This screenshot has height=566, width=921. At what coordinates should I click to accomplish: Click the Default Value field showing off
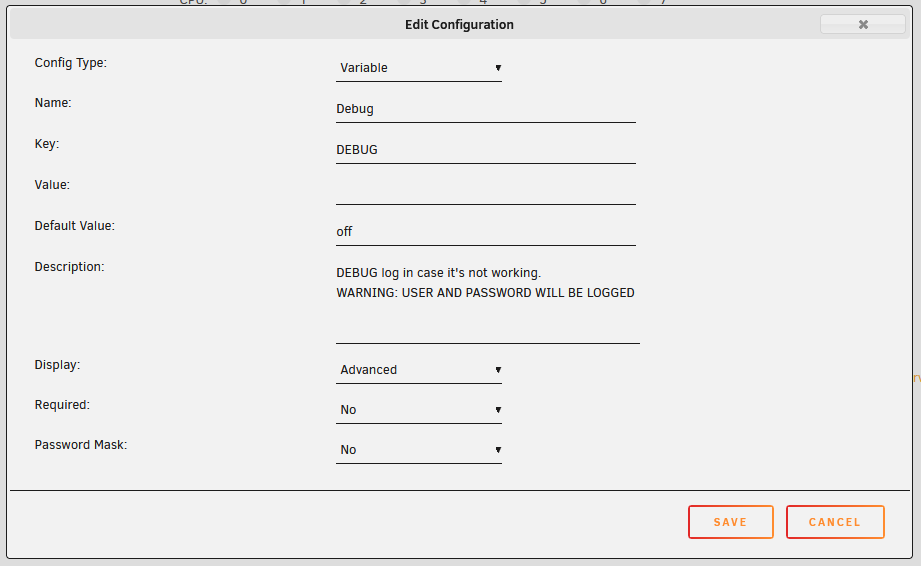[486, 232]
